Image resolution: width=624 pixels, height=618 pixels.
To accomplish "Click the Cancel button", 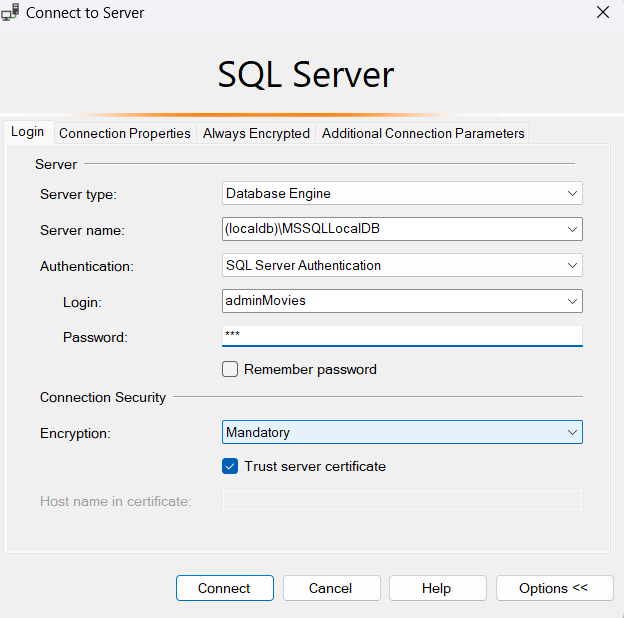I will tap(332, 588).
